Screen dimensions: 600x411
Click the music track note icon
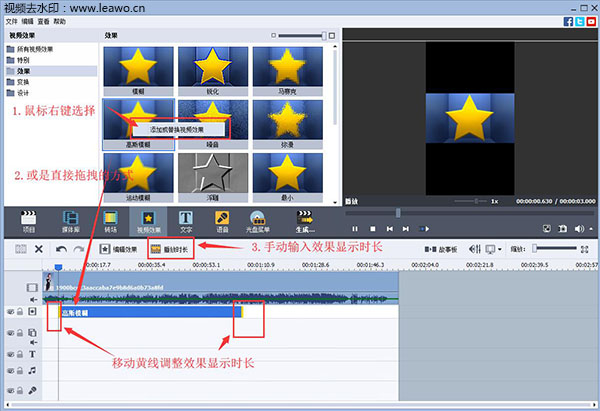tap(33, 370)
